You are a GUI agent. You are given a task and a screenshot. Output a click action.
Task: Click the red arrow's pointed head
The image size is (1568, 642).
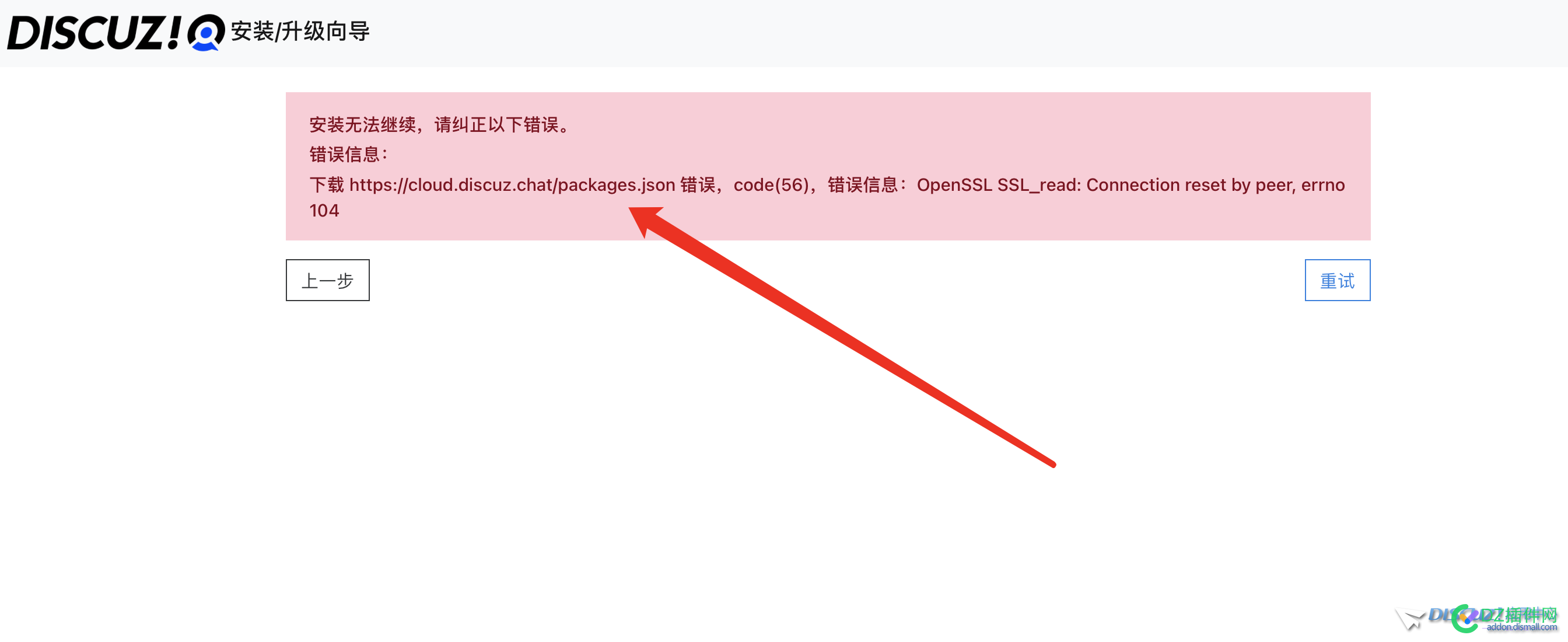(x=645, y=219)
